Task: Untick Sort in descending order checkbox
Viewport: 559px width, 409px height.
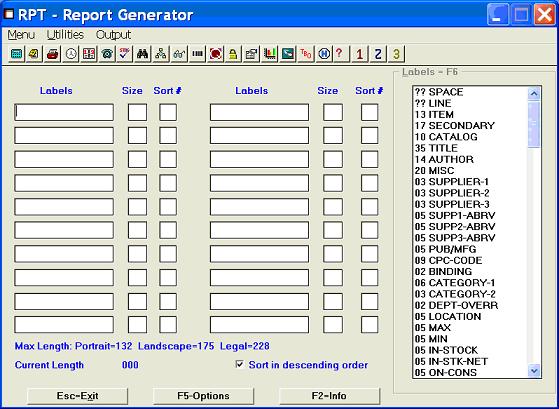Action: (x=240, y=364)
